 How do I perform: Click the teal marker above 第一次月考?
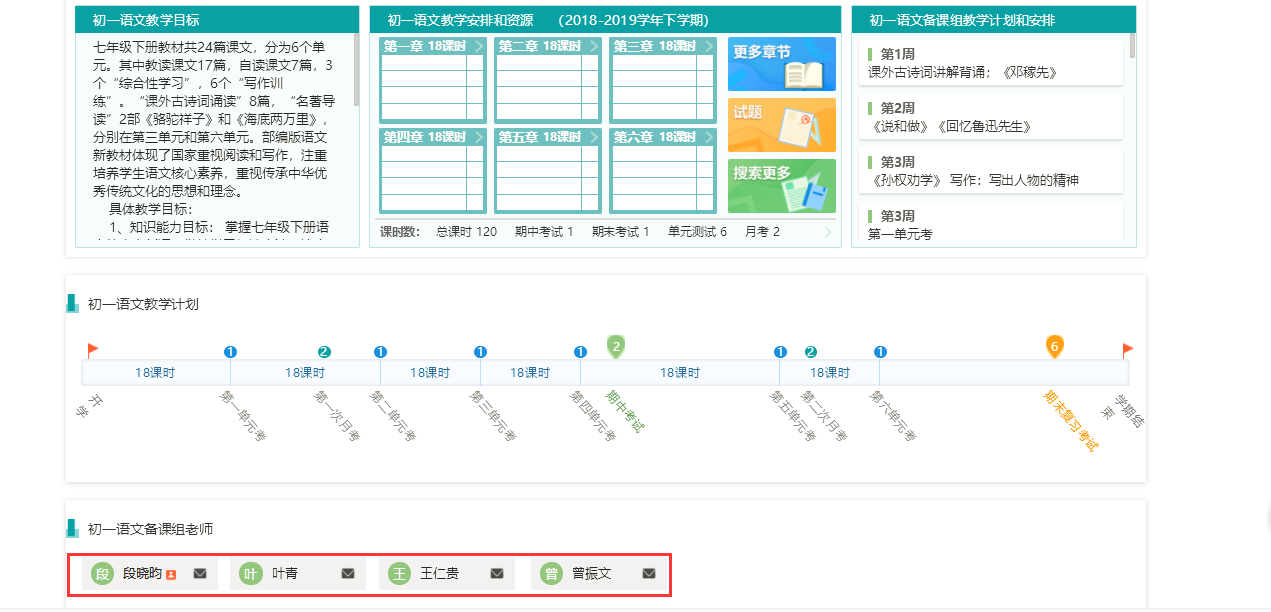pyautogui.click(x=324, y=352)
